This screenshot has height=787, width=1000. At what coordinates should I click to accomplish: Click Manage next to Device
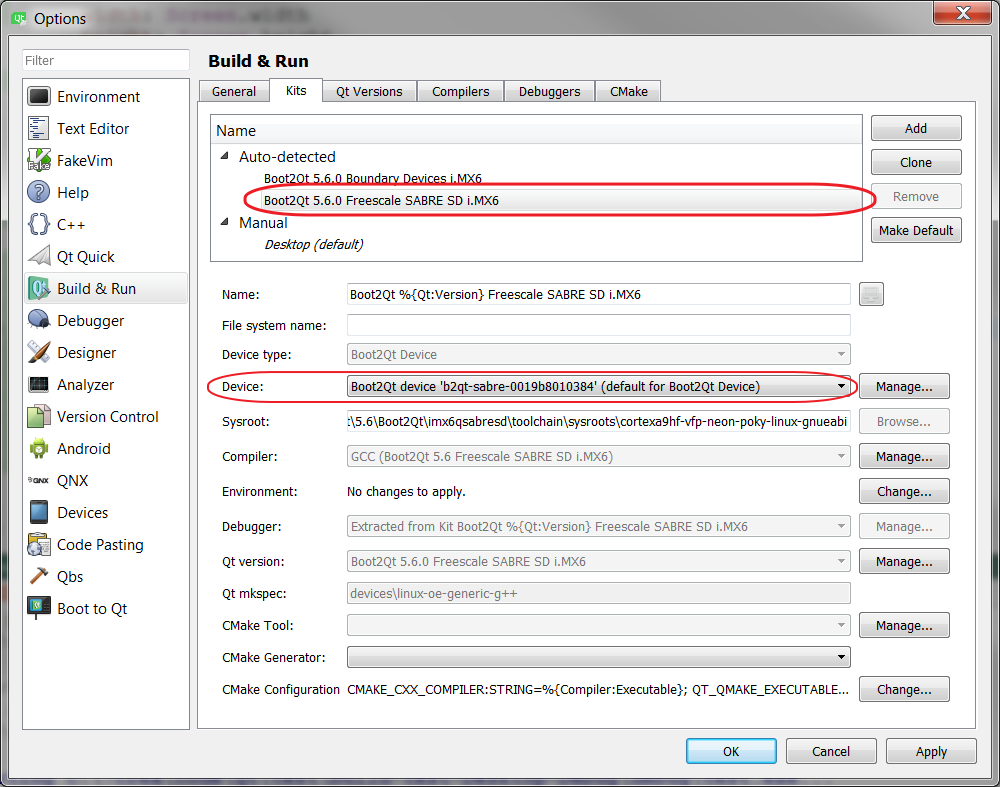coord(904,386)
